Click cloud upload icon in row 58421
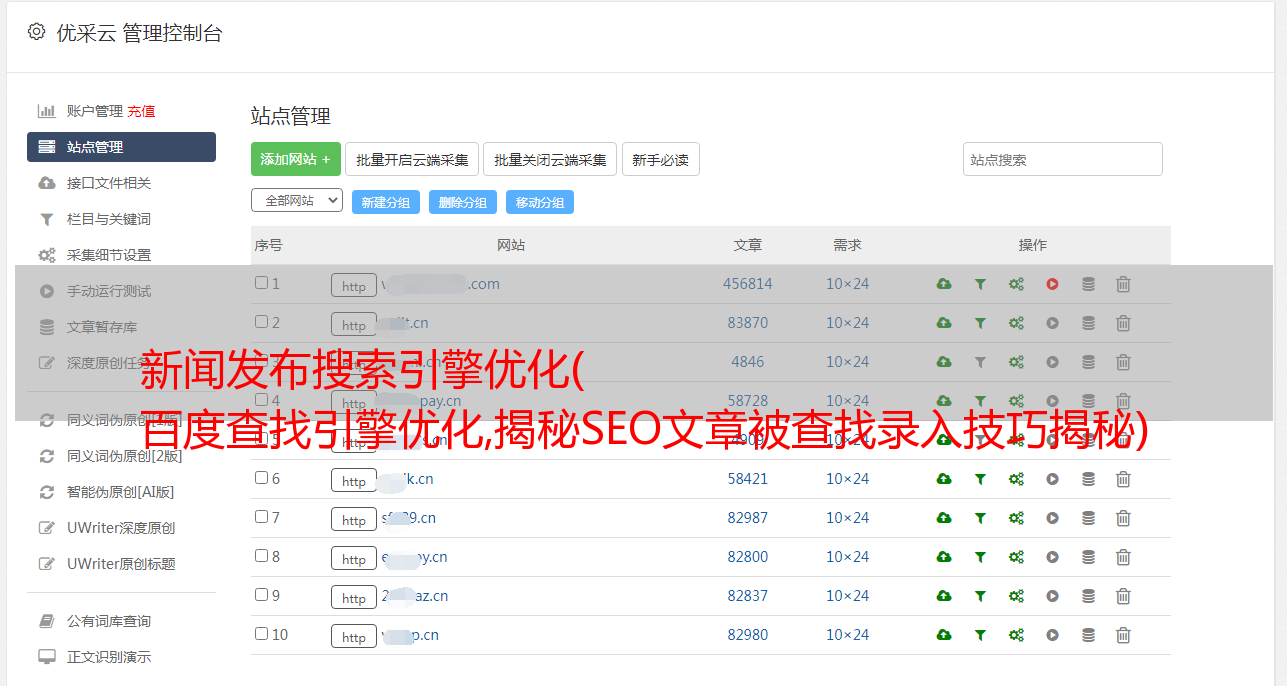This screenshot has height=686, width=1287. point(944,479)
